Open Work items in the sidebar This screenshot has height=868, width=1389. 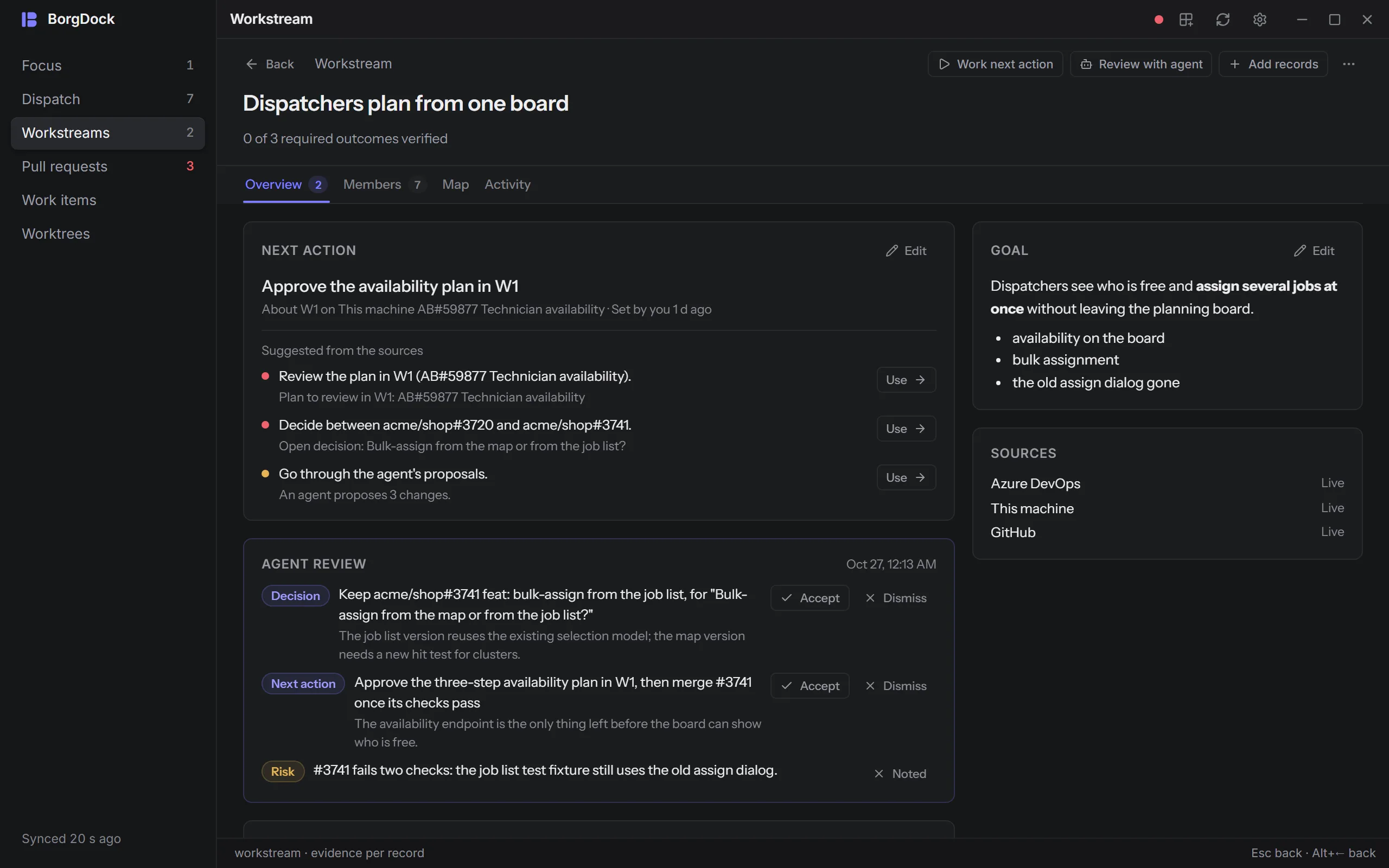pyautogui.click(x=108, y=200)
